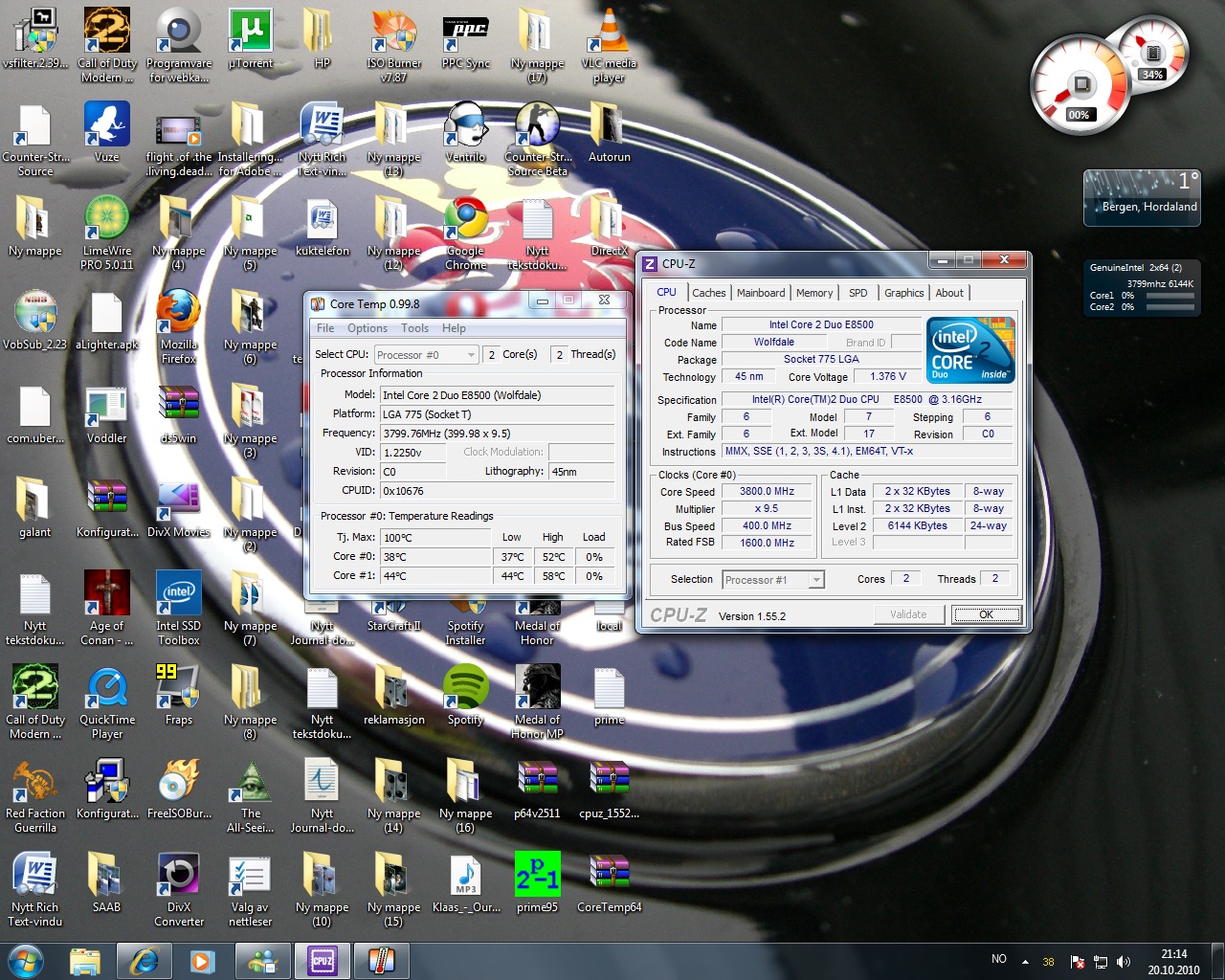1225x980 pixels.
Task: Click the Core Temp Frequency field
Action: 497,434
